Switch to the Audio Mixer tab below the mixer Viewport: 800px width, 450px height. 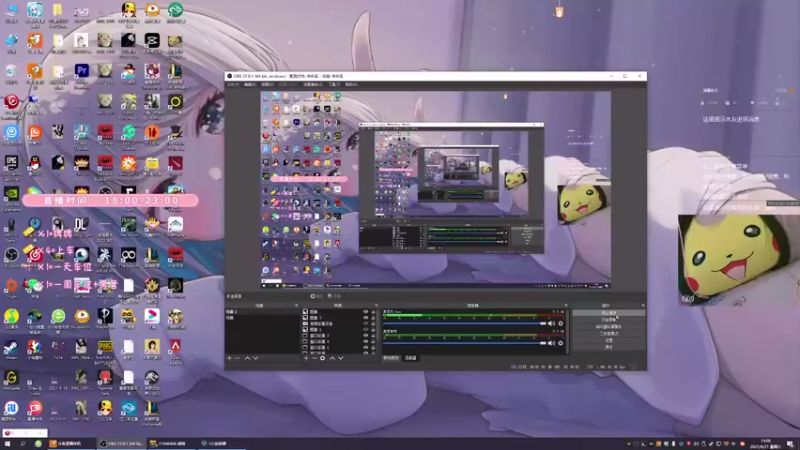411,358
